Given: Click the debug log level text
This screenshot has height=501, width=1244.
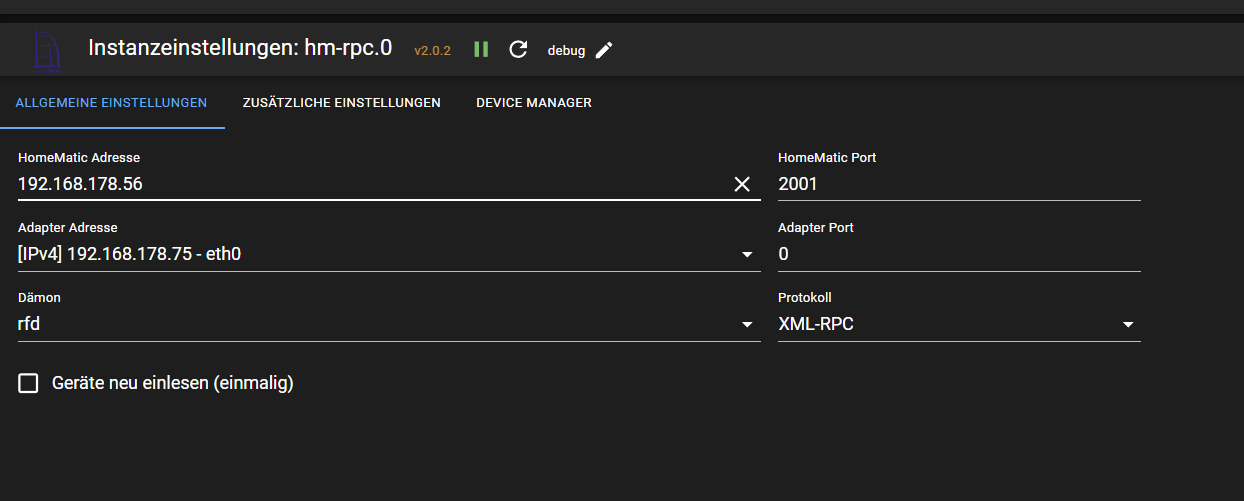Looking at the screenshot, I should pos(566,50).
